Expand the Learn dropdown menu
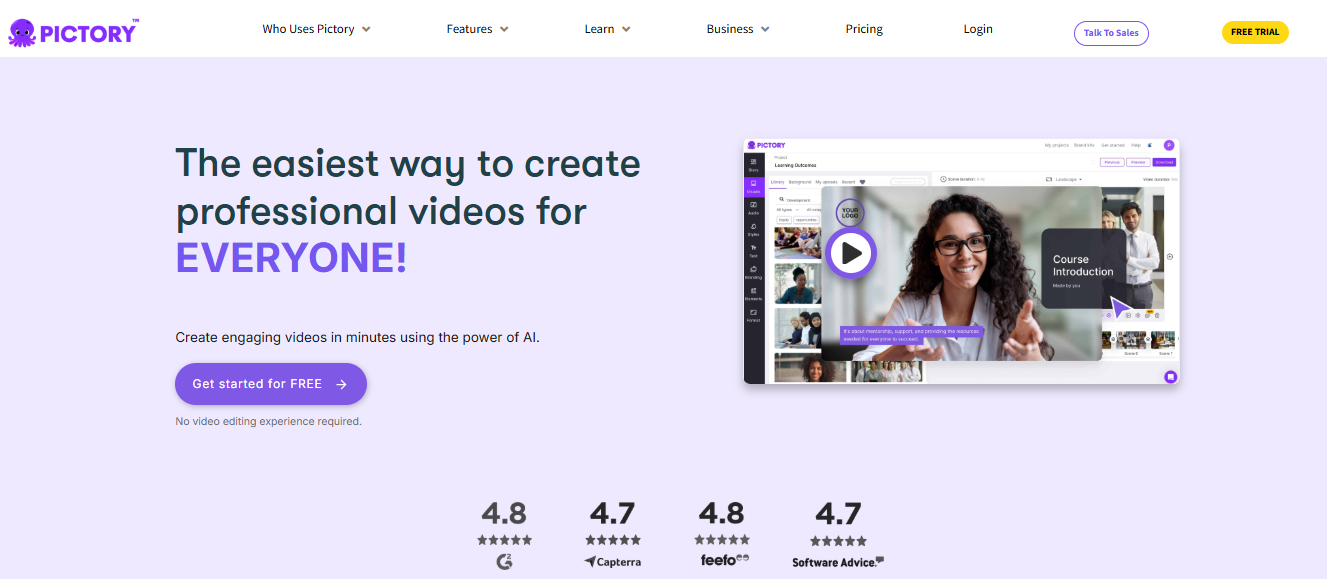The image size is (1327, 579). [607, 29]
